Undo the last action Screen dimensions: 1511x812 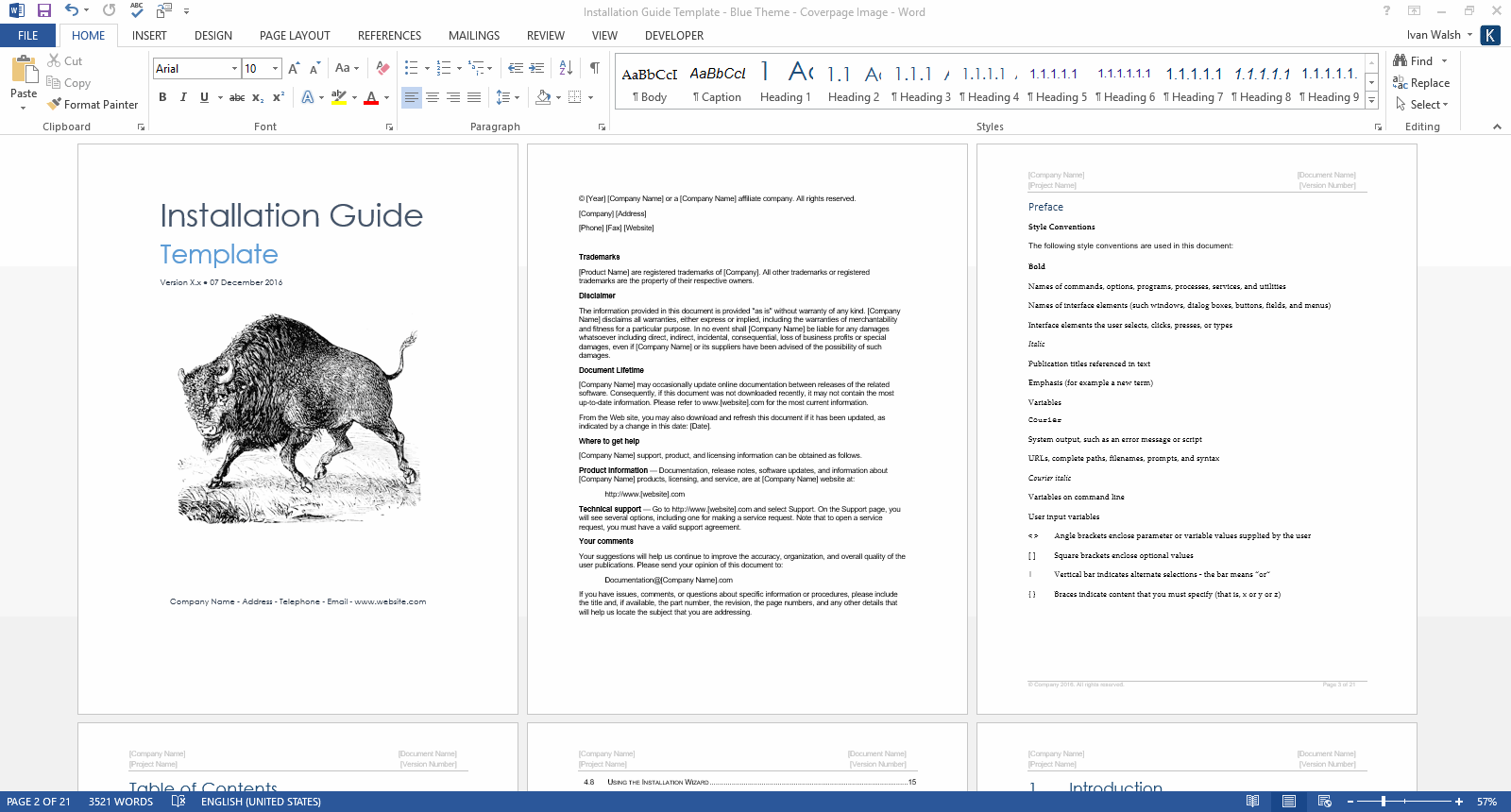[x=71, y=10]
